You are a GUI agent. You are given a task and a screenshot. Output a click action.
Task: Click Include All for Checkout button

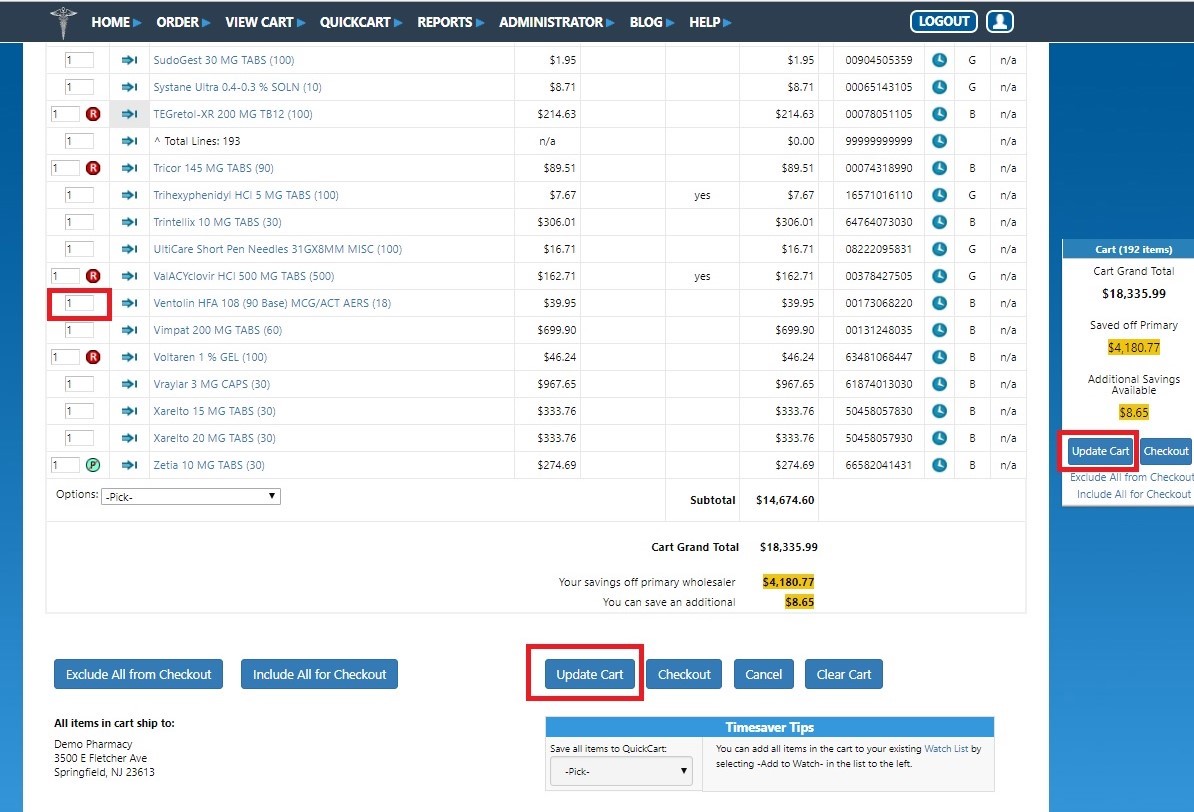tap(319, 674)
